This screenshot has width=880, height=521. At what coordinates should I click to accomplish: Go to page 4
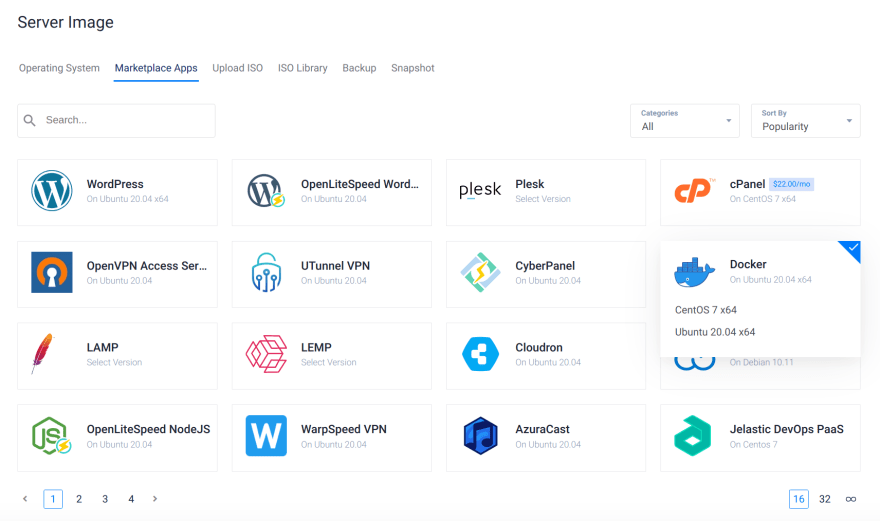tap(131, 499)
